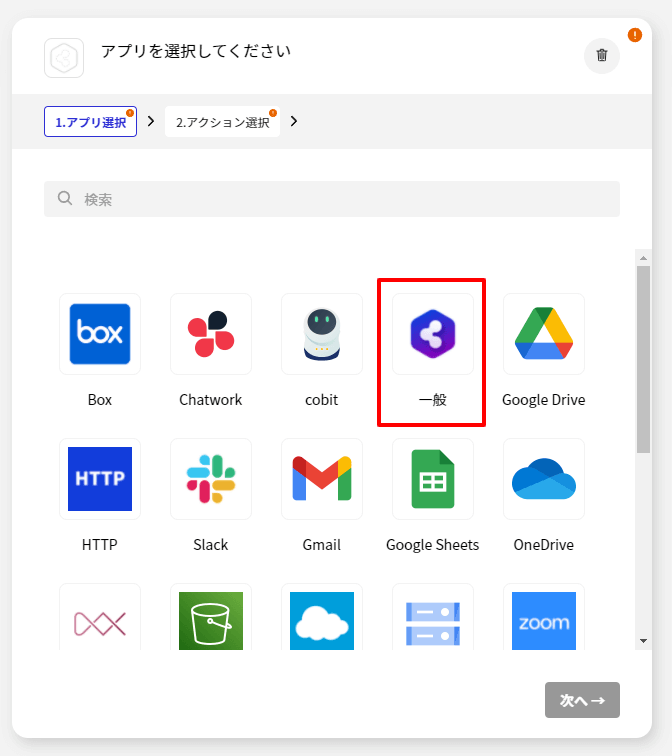Choose the Chatwork app icon
Viewport: 672px width, 756px height.
[211, 334]
